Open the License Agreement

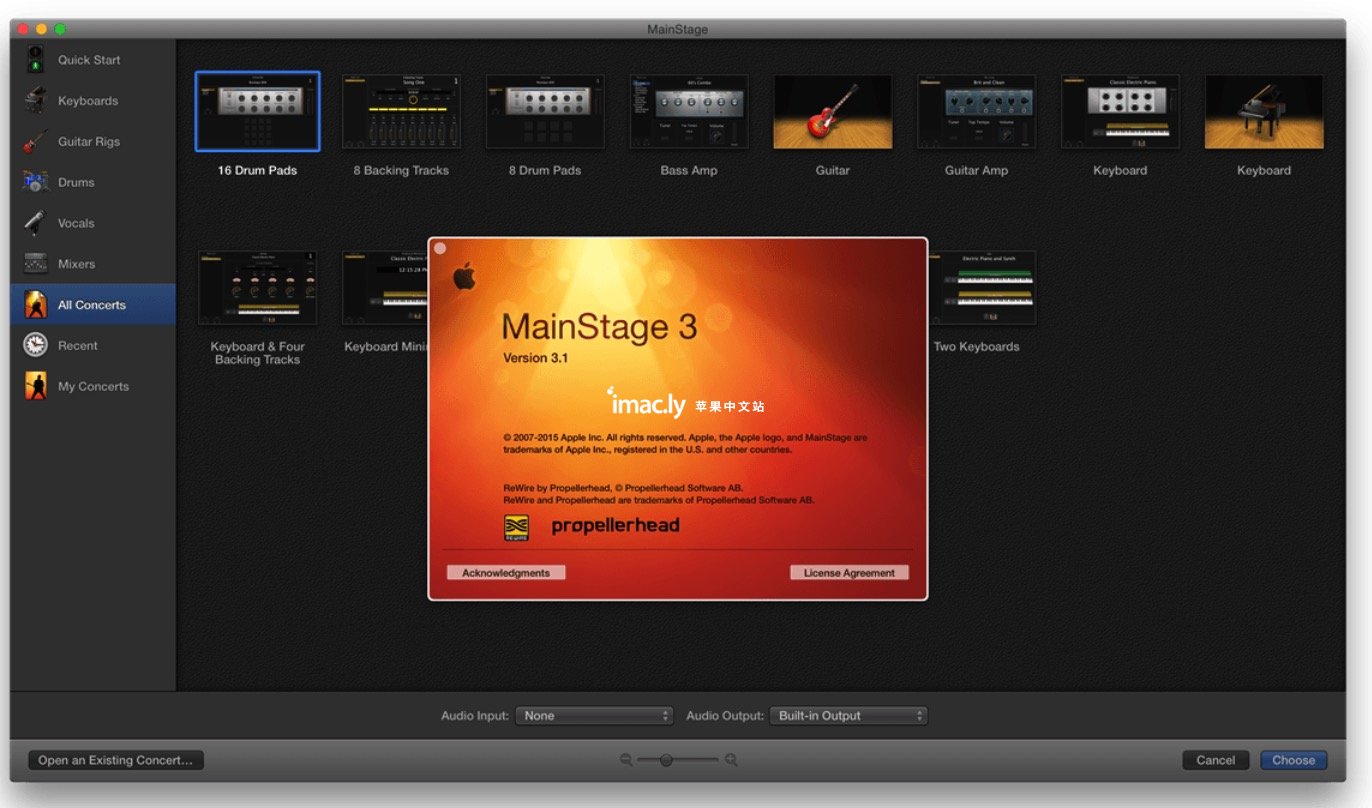pos(850,573)
